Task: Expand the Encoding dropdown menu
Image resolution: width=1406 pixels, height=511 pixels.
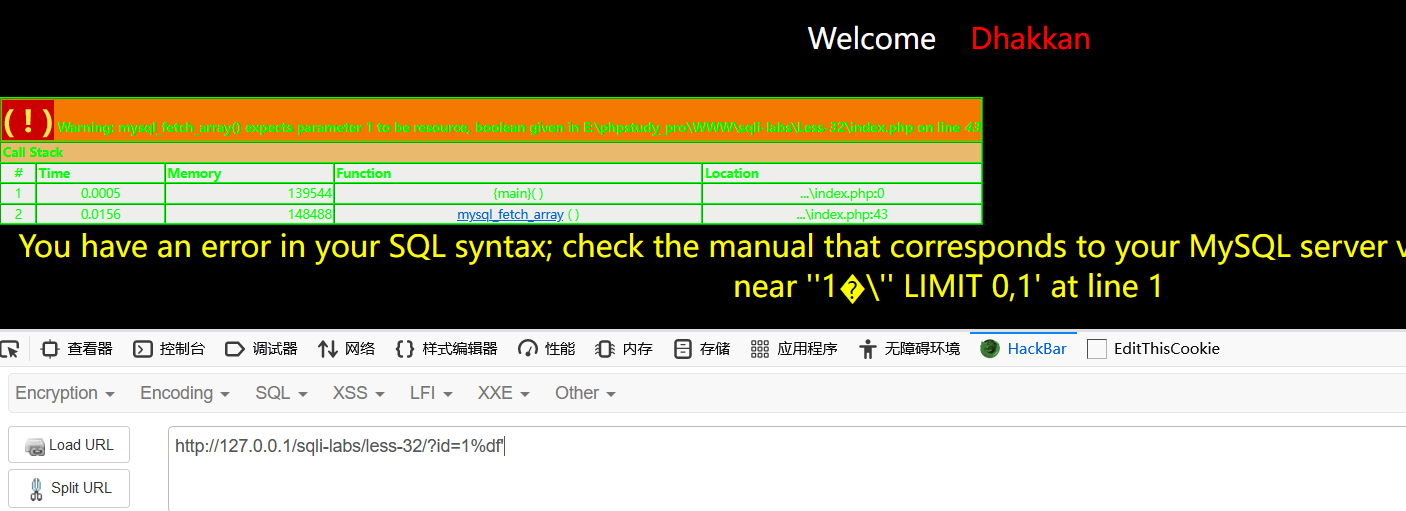Action: click(185, 393)
